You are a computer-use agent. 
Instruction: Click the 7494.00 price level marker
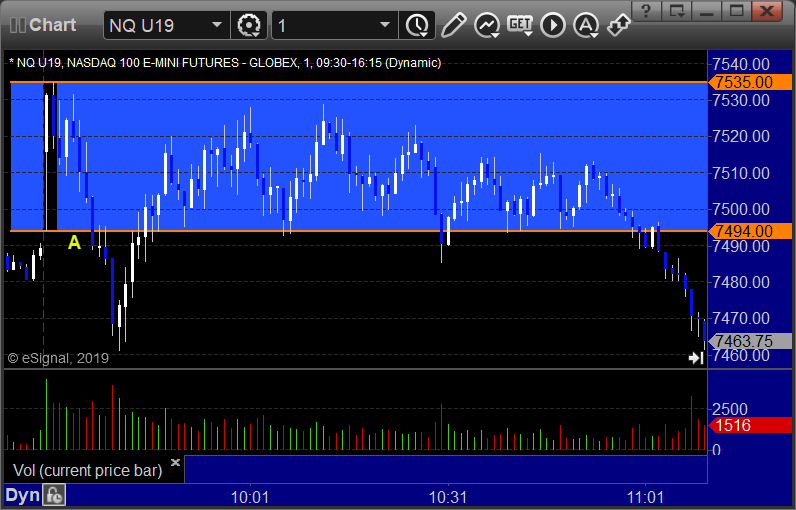pos(750,231)
